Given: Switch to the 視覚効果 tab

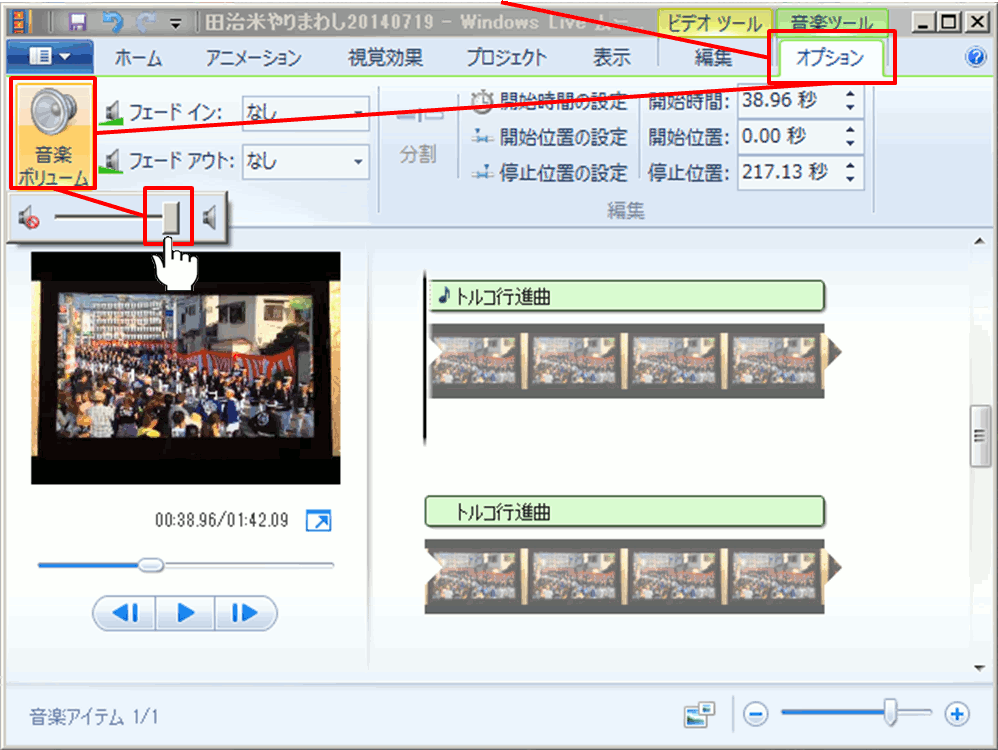Looking at the screenshot, I should coord(385,58).
